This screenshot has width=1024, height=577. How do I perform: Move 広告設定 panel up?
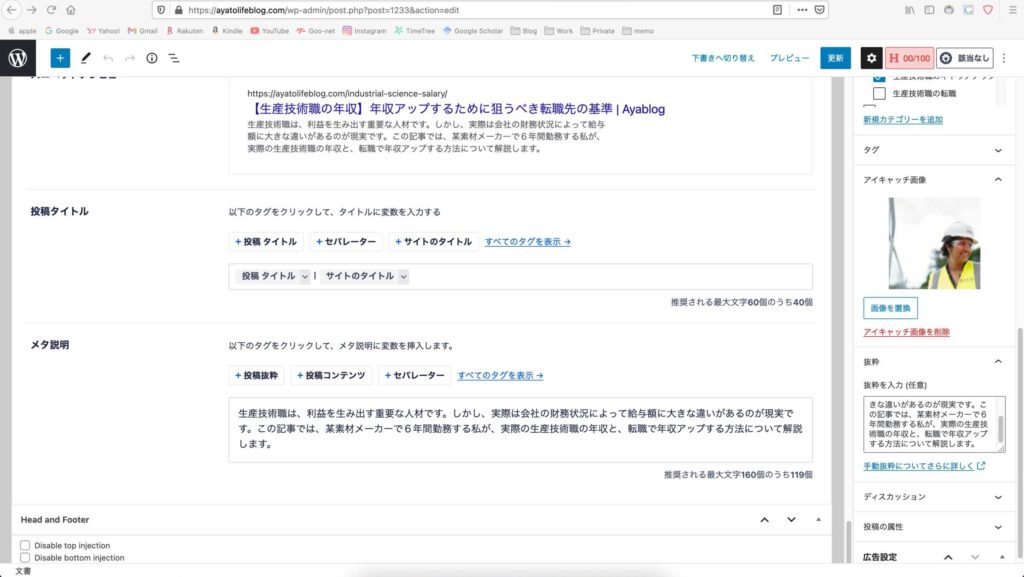(x=948, y=557)
